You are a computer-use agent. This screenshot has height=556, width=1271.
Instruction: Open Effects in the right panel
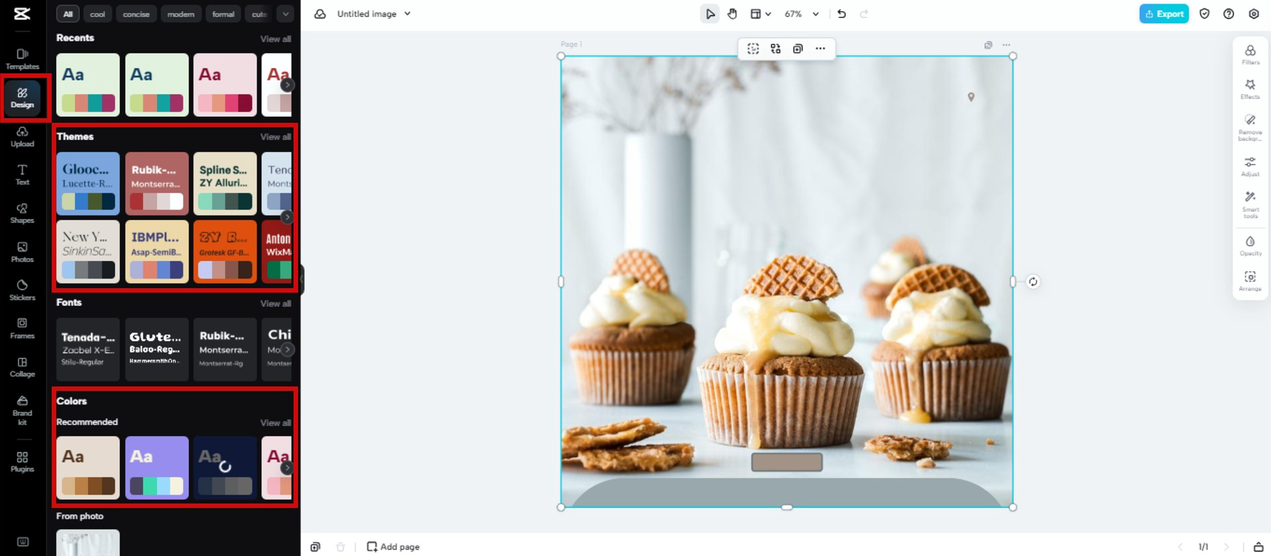tap(1250, 90)
